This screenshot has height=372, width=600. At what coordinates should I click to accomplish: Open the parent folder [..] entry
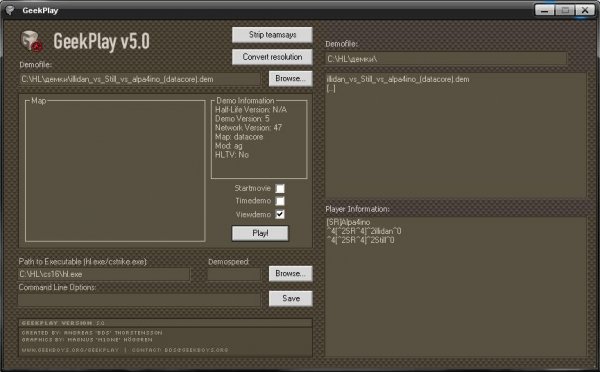click(331, 89)
